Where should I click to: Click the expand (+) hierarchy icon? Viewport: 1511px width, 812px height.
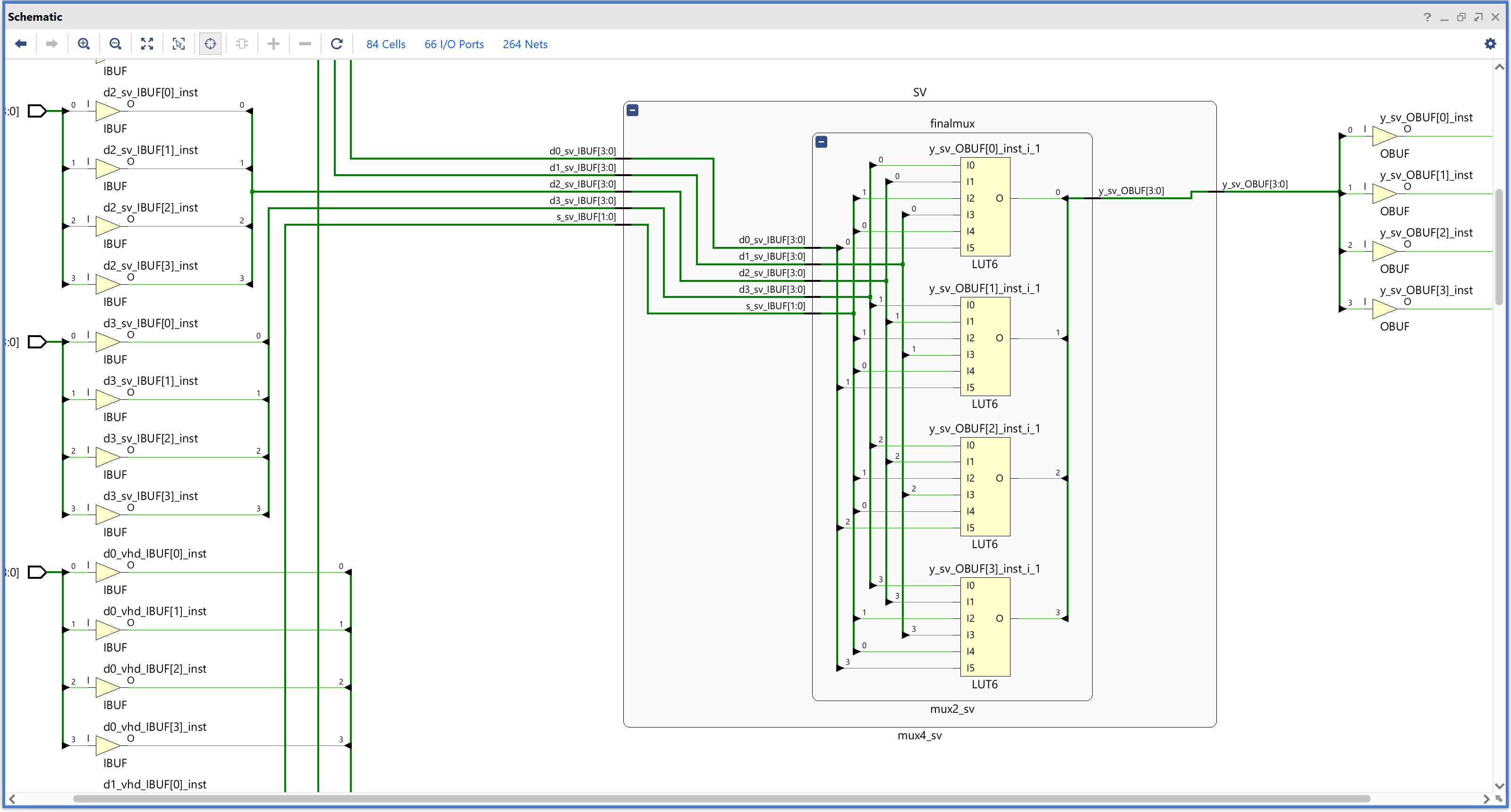pos(273,43)
